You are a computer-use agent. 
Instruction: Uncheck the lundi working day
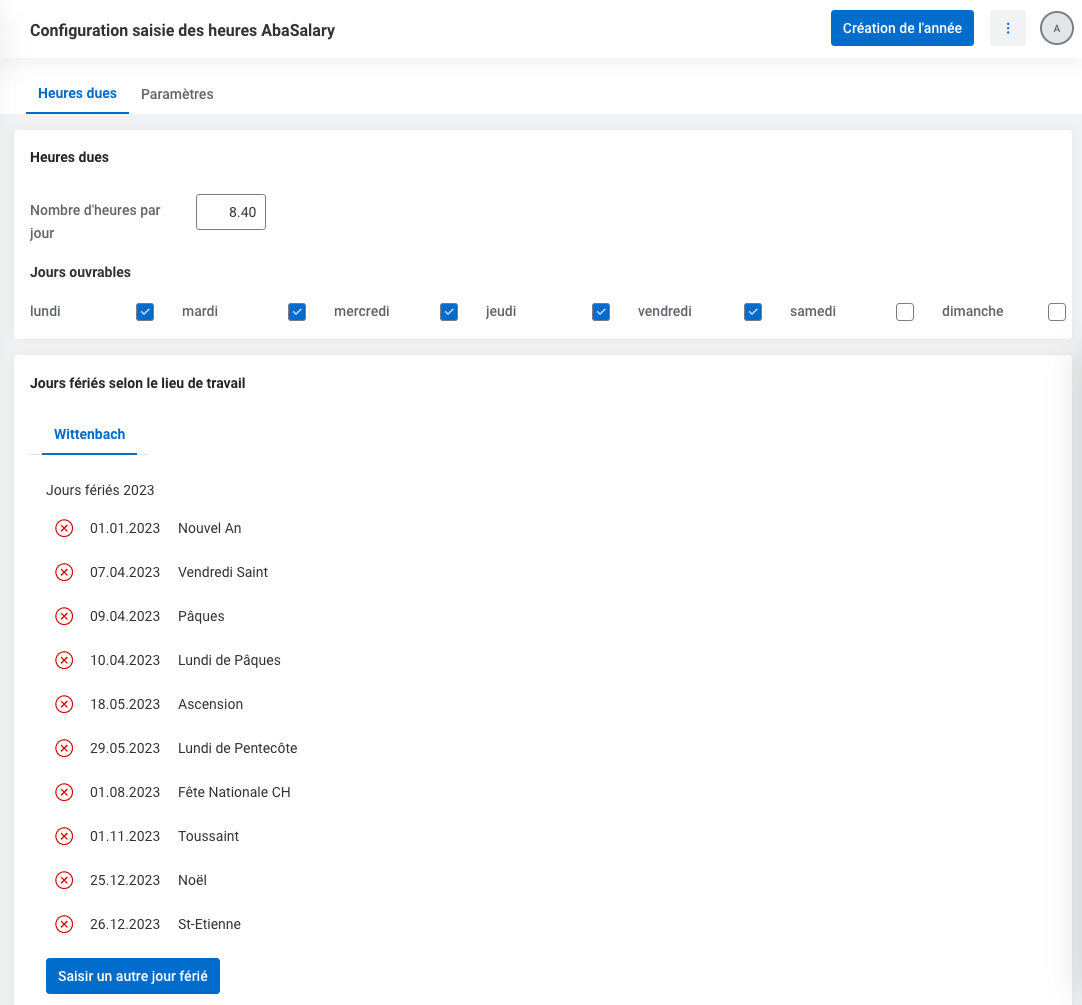coord(145,312)
